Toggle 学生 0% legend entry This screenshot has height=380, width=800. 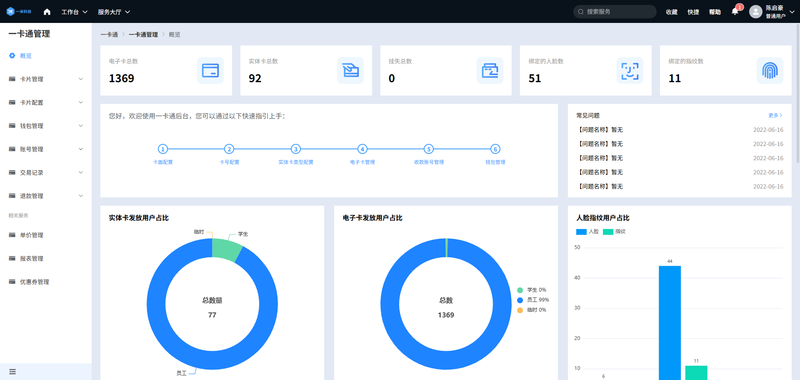(x=531, y=290)
